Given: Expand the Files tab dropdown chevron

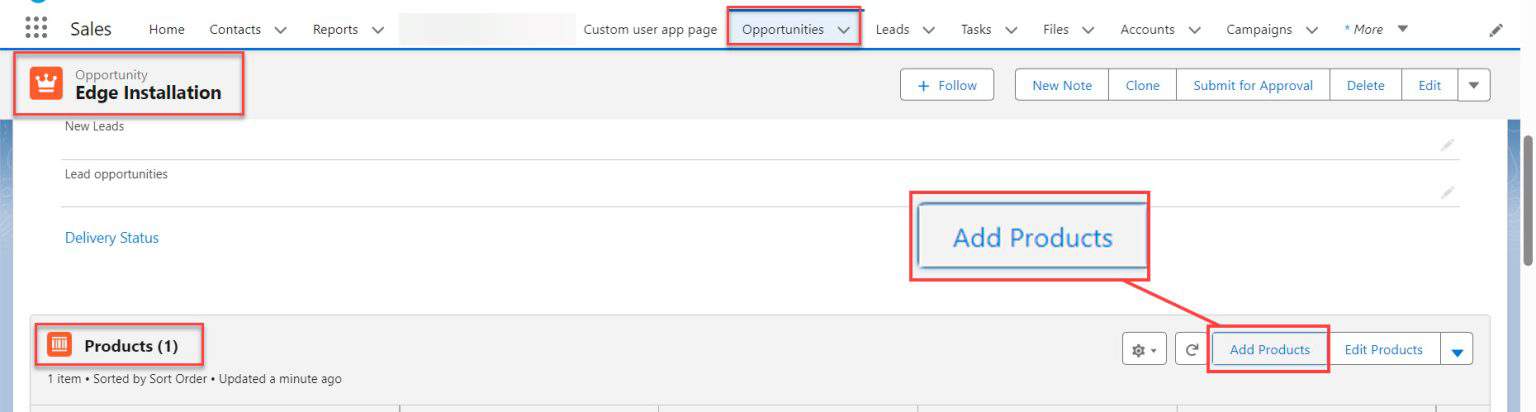Looking at the screenshot, I should [1088, 30].
